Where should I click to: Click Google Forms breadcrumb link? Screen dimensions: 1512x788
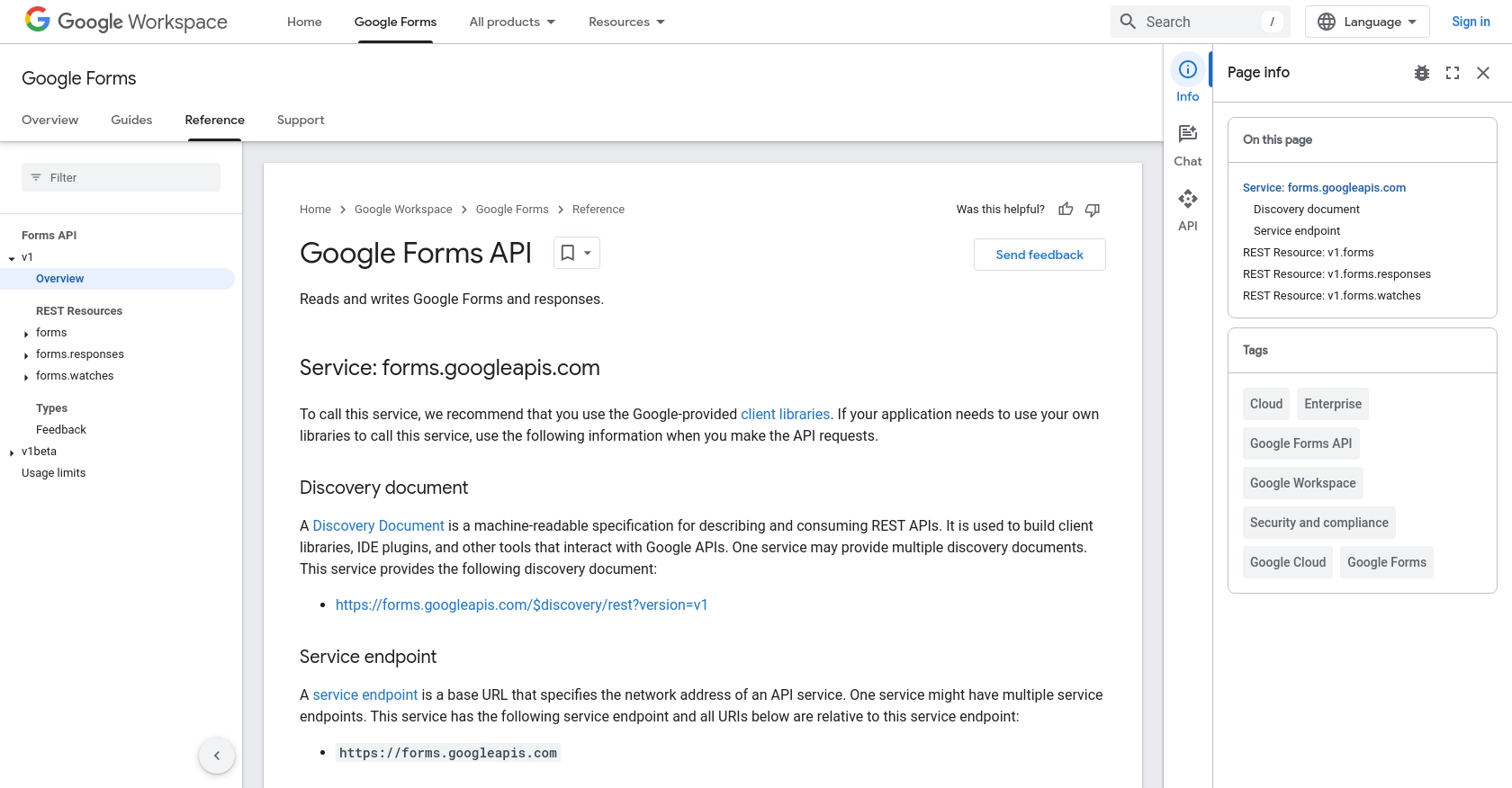point(512,210)
